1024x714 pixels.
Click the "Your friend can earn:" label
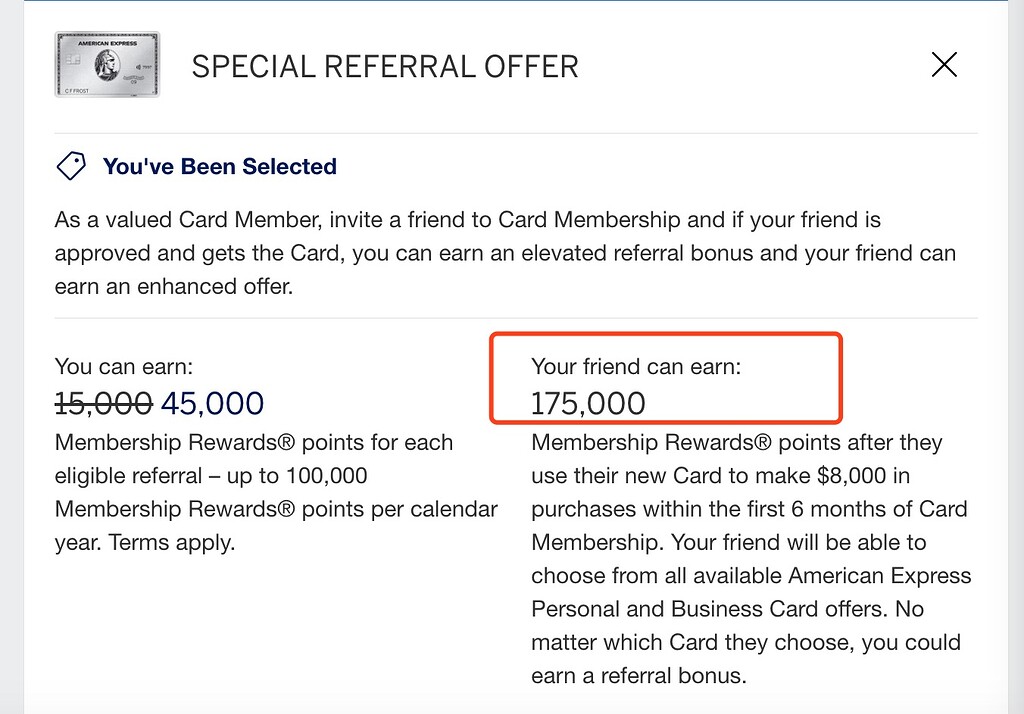[x=636, y=367]
